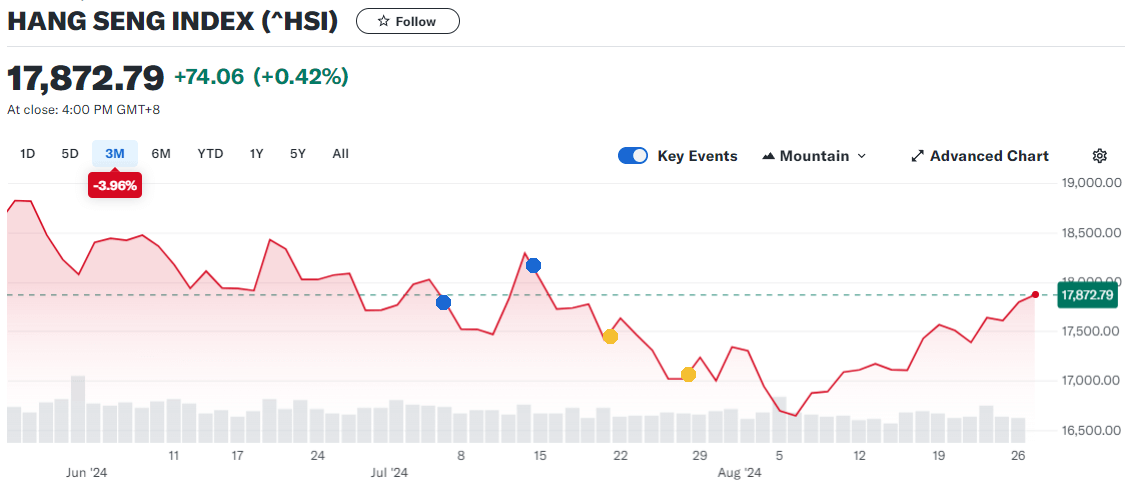The height and width of the screenshot is (486, 1146).
Task: Select the 1D time range
Action: [x=28, y=154]
